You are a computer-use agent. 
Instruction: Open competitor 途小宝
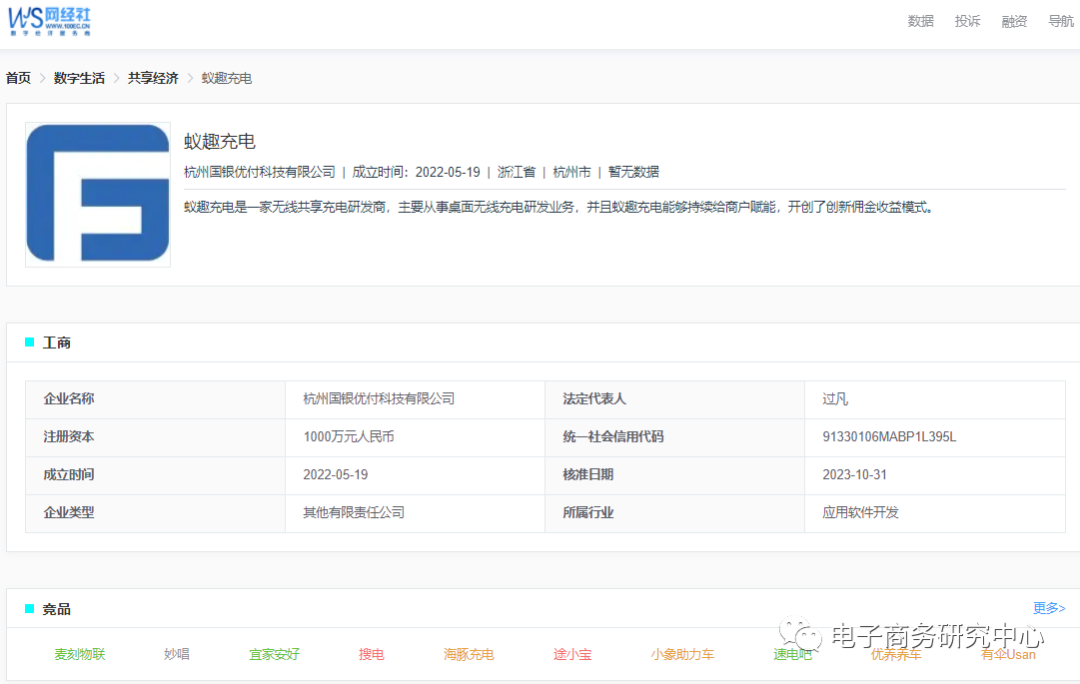pyautogui.click(x=572, y=654)
